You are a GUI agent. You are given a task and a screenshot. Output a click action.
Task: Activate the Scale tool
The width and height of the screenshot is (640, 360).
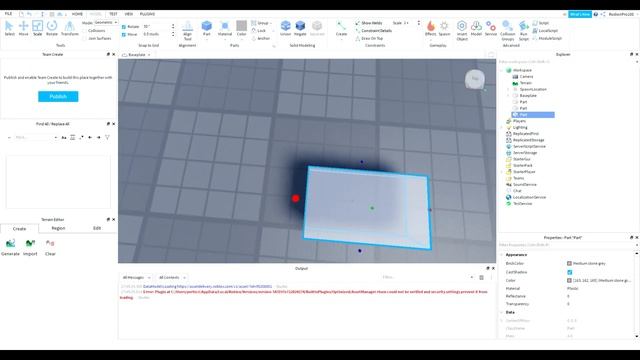tap(38, 28)
